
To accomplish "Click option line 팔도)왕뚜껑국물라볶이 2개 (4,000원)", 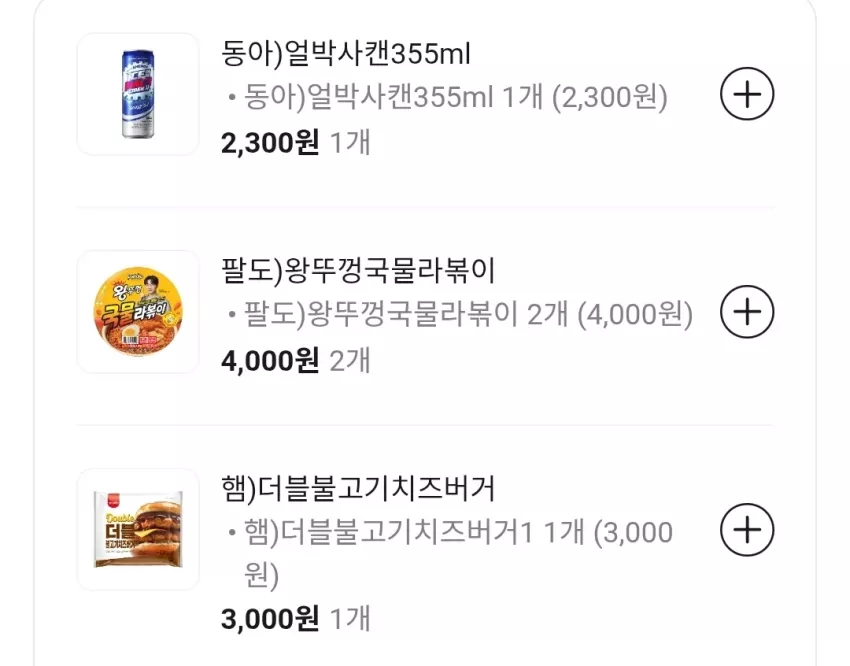I will (x=461, y=315).
